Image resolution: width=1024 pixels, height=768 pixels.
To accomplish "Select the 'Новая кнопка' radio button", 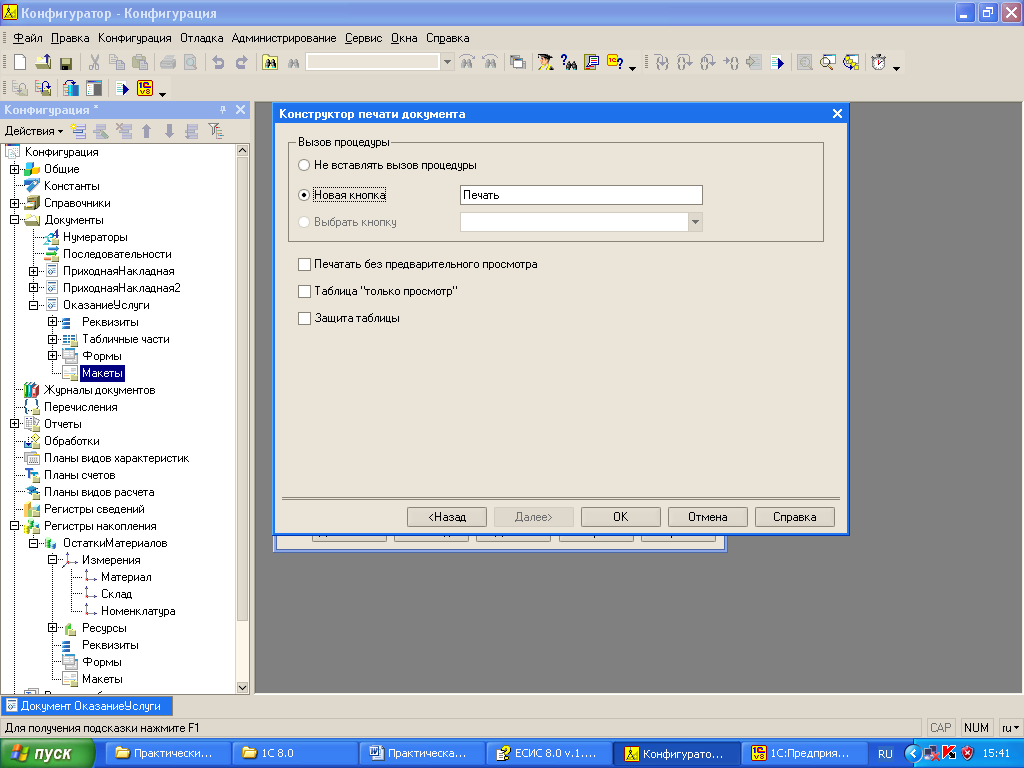I will pyautogui.click(x=304, y=195).
